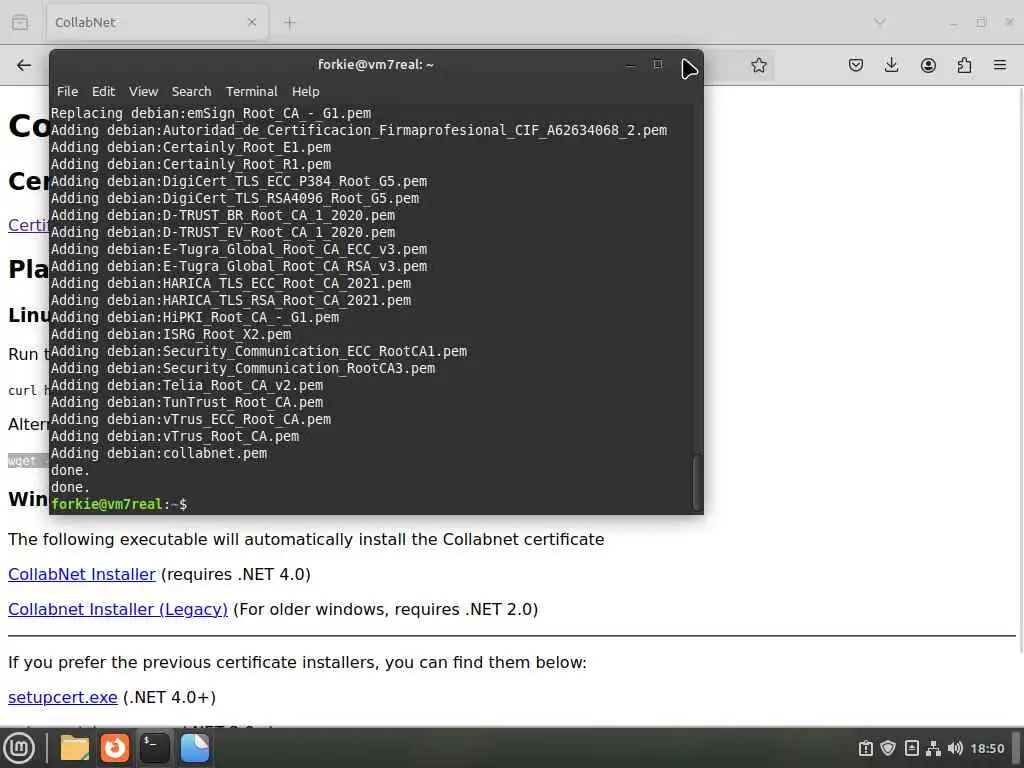Open the Collabnet Installer (Legacy) link

118,609
